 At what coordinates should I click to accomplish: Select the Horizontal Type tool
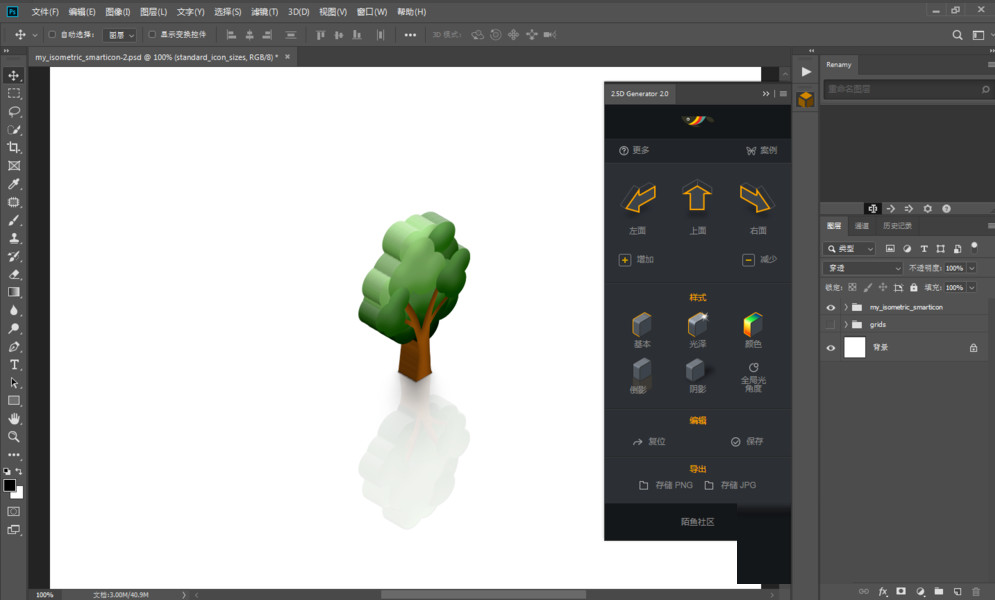tap(13, 365)
